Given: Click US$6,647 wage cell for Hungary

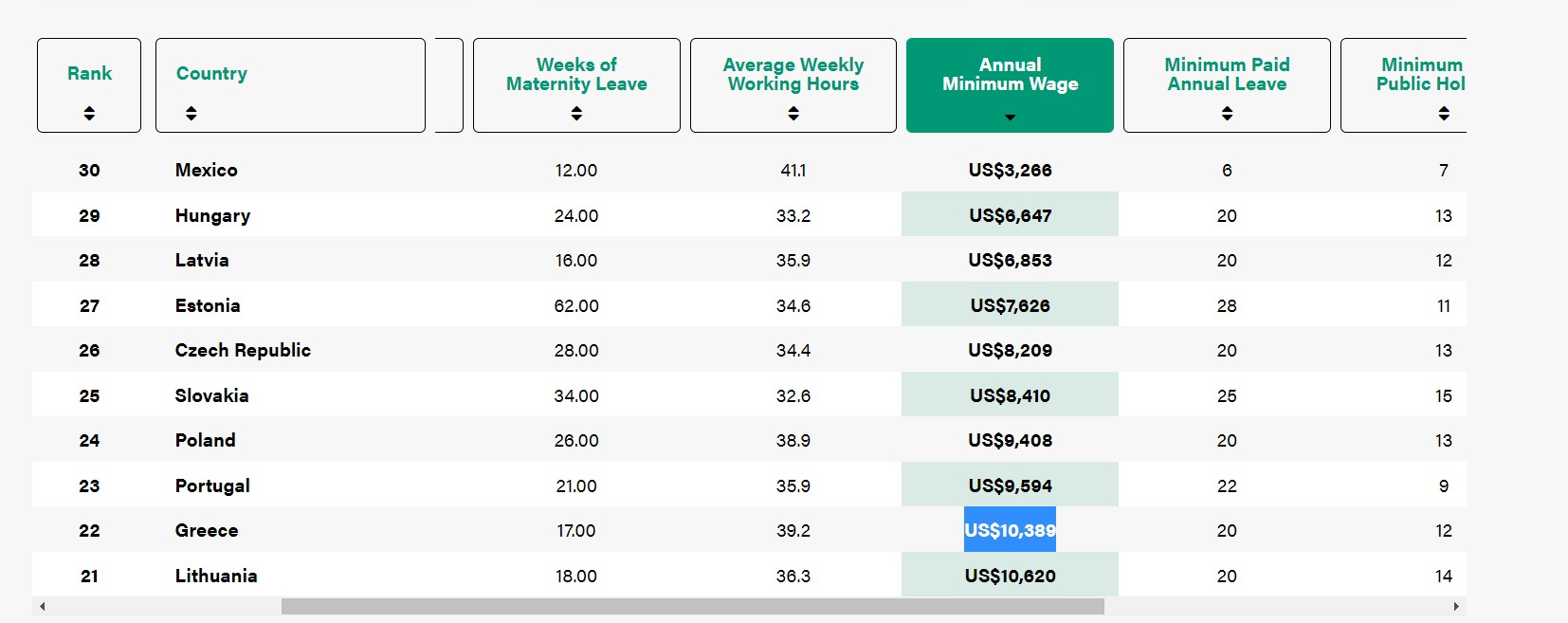Looking at the screenshot, I should tap(1010, 215).
